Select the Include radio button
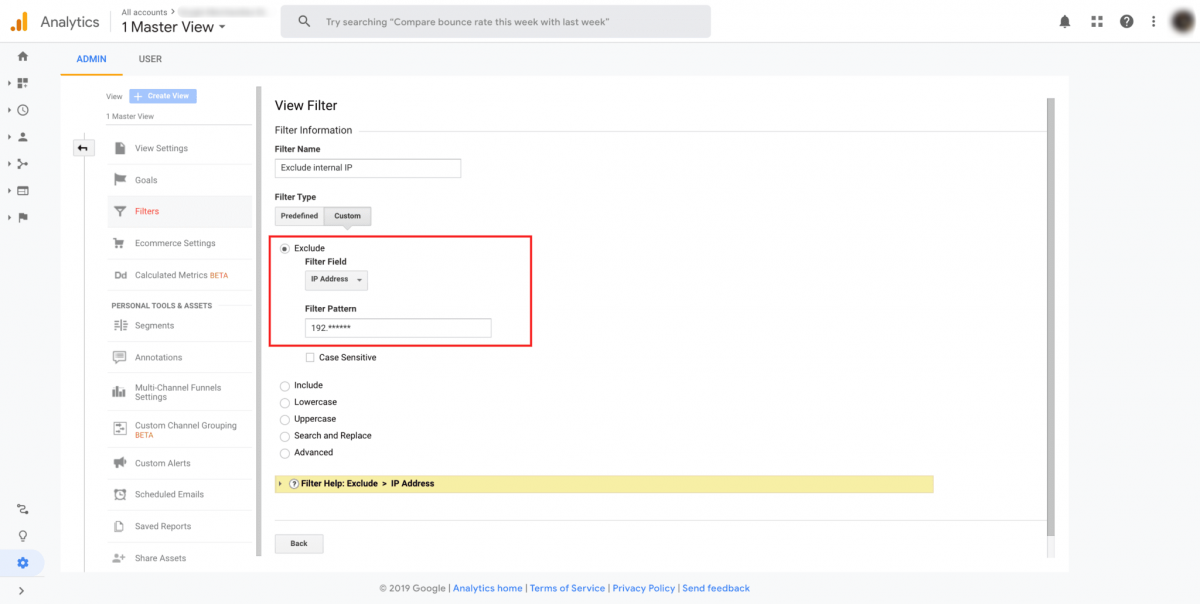 coord(285,385)
